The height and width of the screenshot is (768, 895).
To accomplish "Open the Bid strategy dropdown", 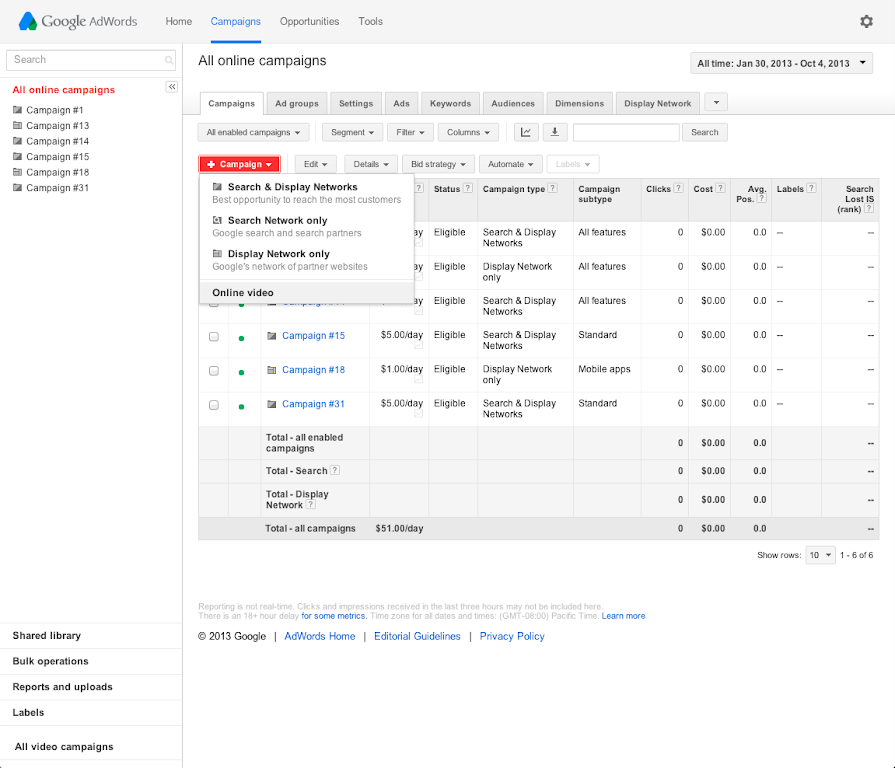I will click(x=438, y=164).
